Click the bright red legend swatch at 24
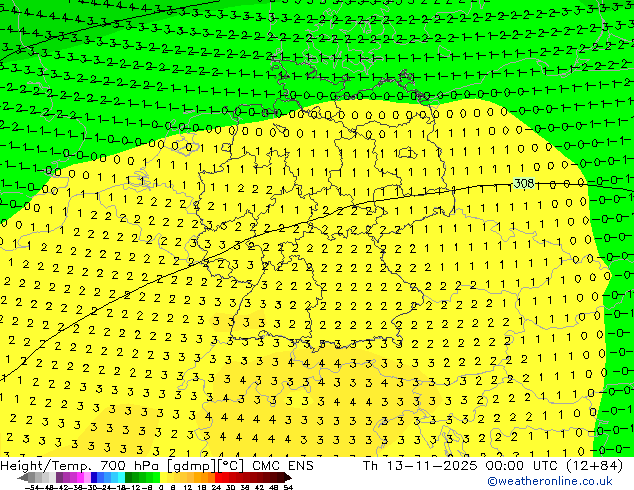The height and width of the screenshot is (490, 634). [218, 477]
